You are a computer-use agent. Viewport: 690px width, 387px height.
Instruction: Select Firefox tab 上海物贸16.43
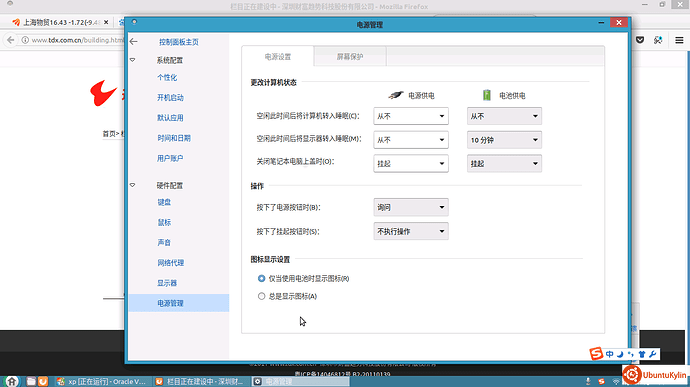61,22
